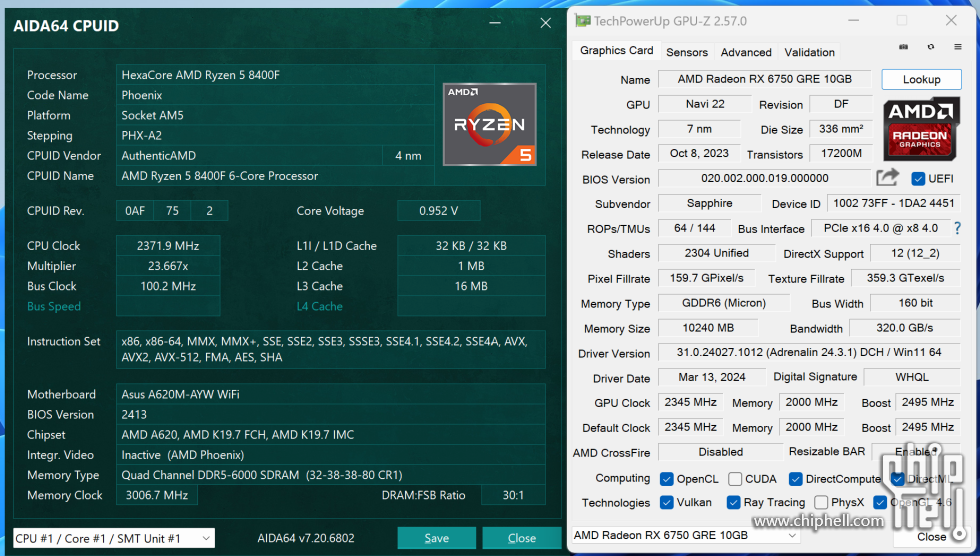This screenshot has width=980, height=556.
Task: Click the Memory Clock value 3006.7 MHz
Action: [x=157, y=495]
